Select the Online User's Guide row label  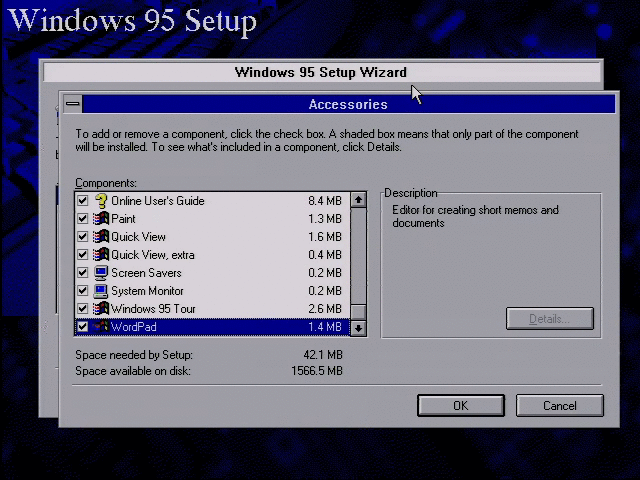(158, 201)
